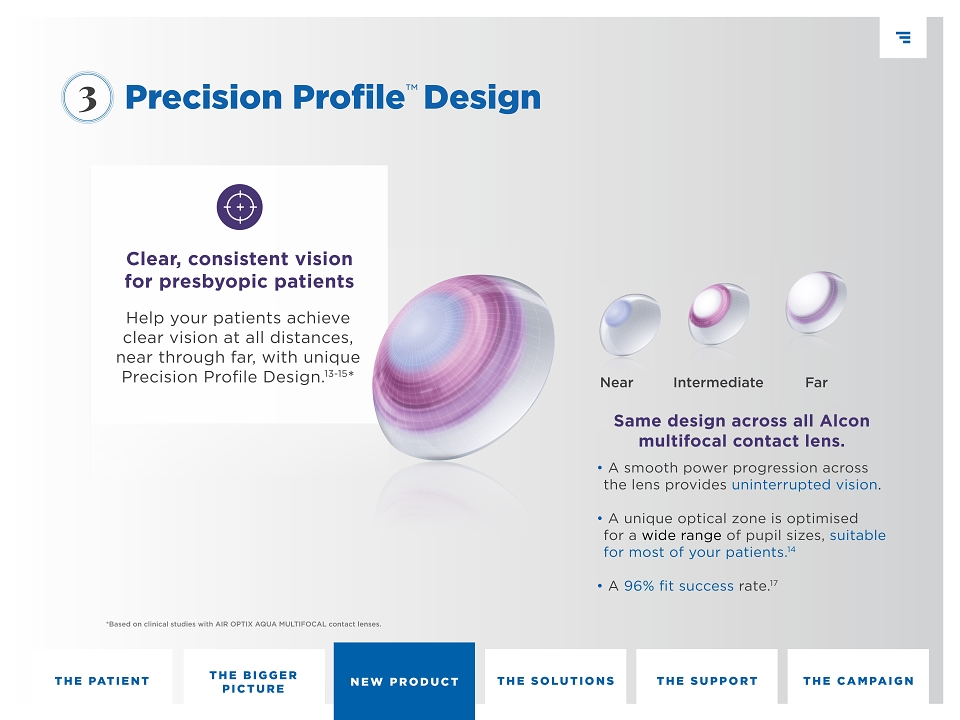Viewport: 960px width, 720px height.
Task: Select the number 3 circle badge
Action: click(88, 97)
